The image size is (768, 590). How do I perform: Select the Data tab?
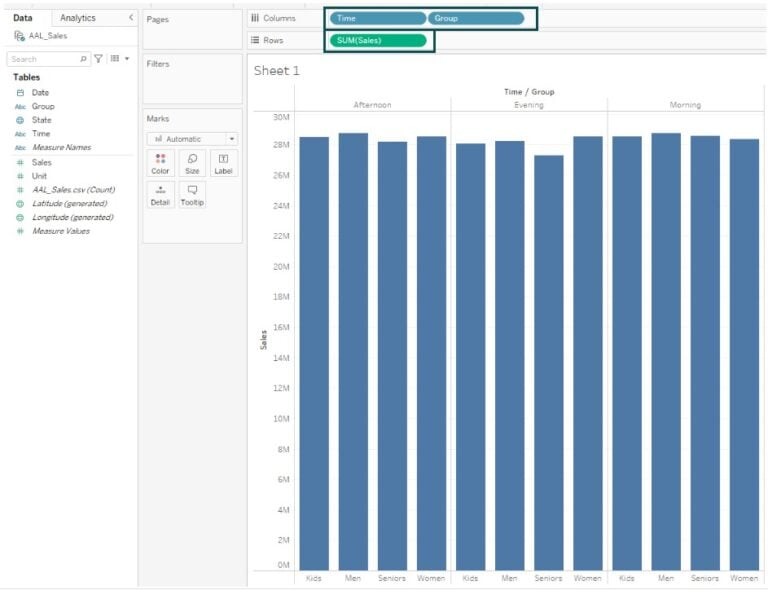[22, 18]
